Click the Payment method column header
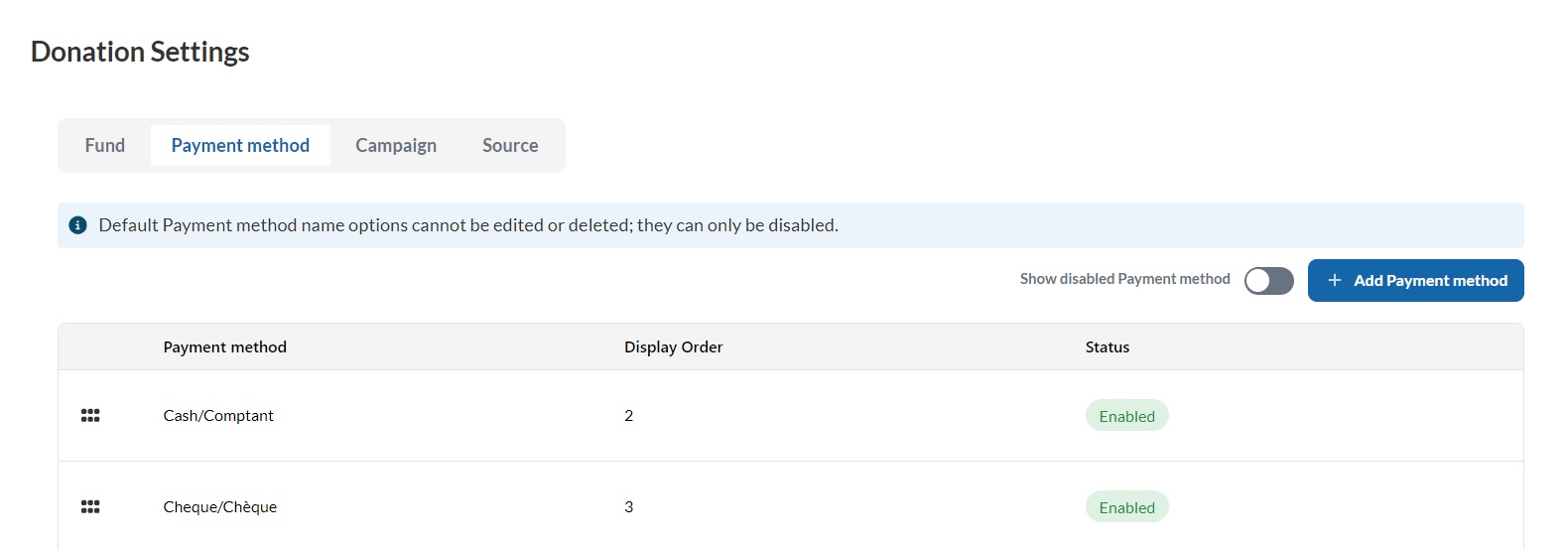Image resolution: width=1568 pixels, height=550 pixels. tap(225, 347)
